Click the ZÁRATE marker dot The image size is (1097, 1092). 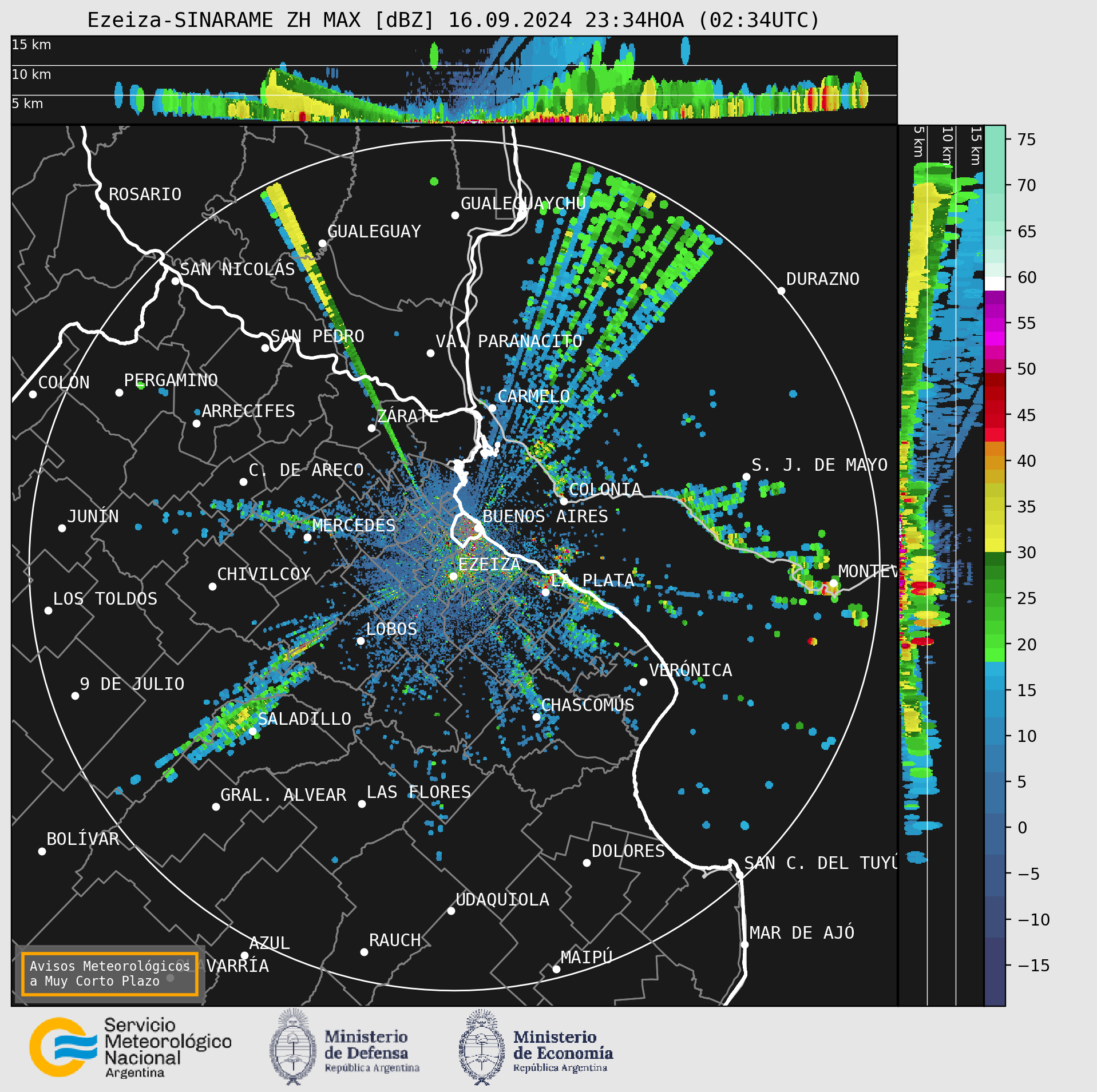(371, 428)
